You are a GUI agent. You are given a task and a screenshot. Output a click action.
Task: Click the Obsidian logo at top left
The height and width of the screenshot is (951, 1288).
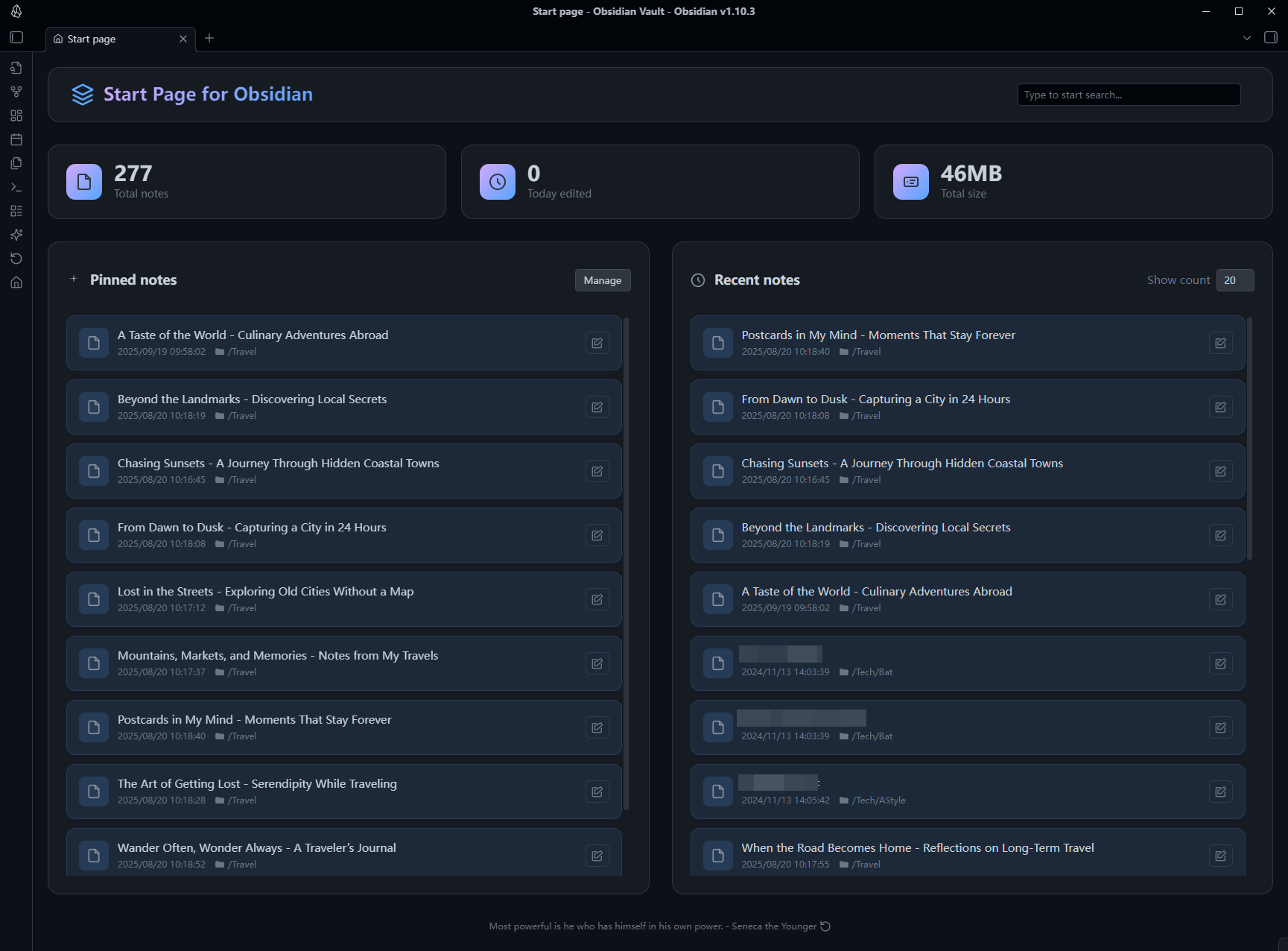(16, 11)
